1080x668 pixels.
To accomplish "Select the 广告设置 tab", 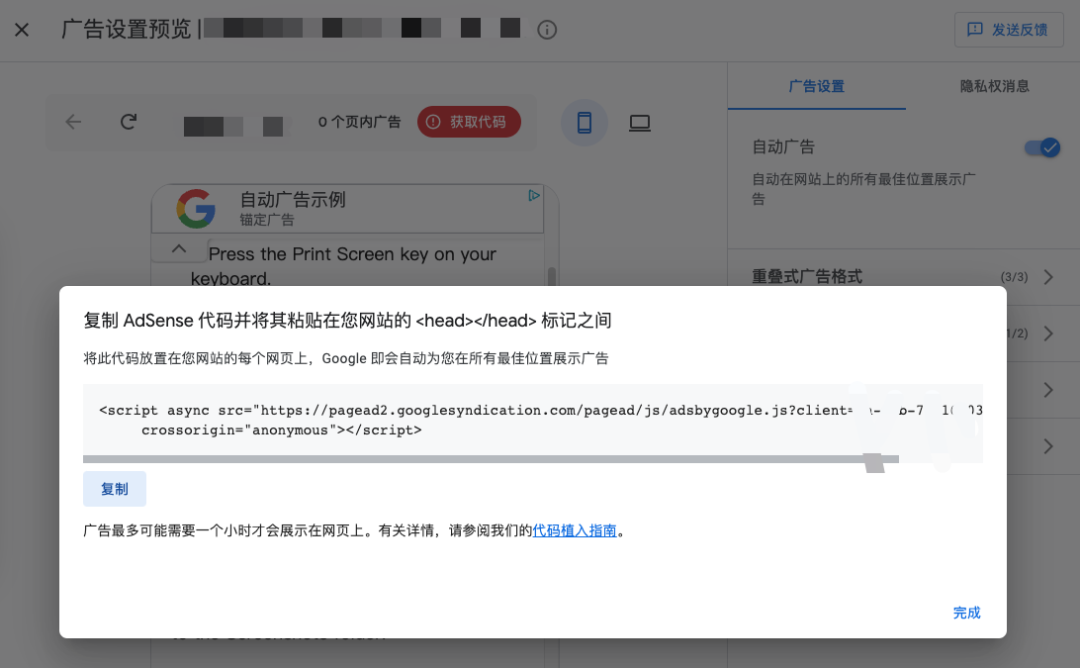I will (x=817, y=86).
